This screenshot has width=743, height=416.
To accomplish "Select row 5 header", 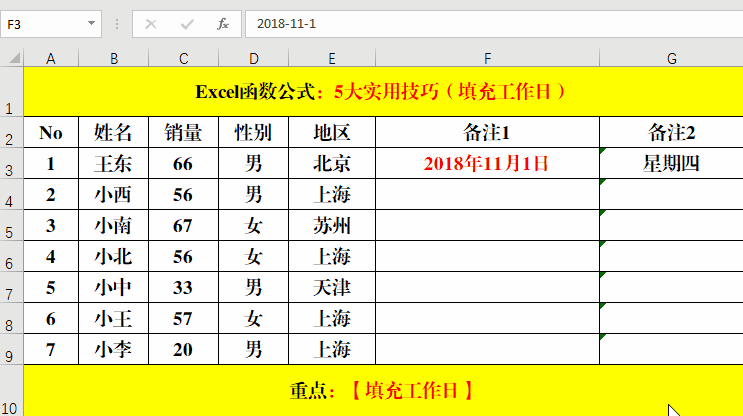I will tap(12, 225).
